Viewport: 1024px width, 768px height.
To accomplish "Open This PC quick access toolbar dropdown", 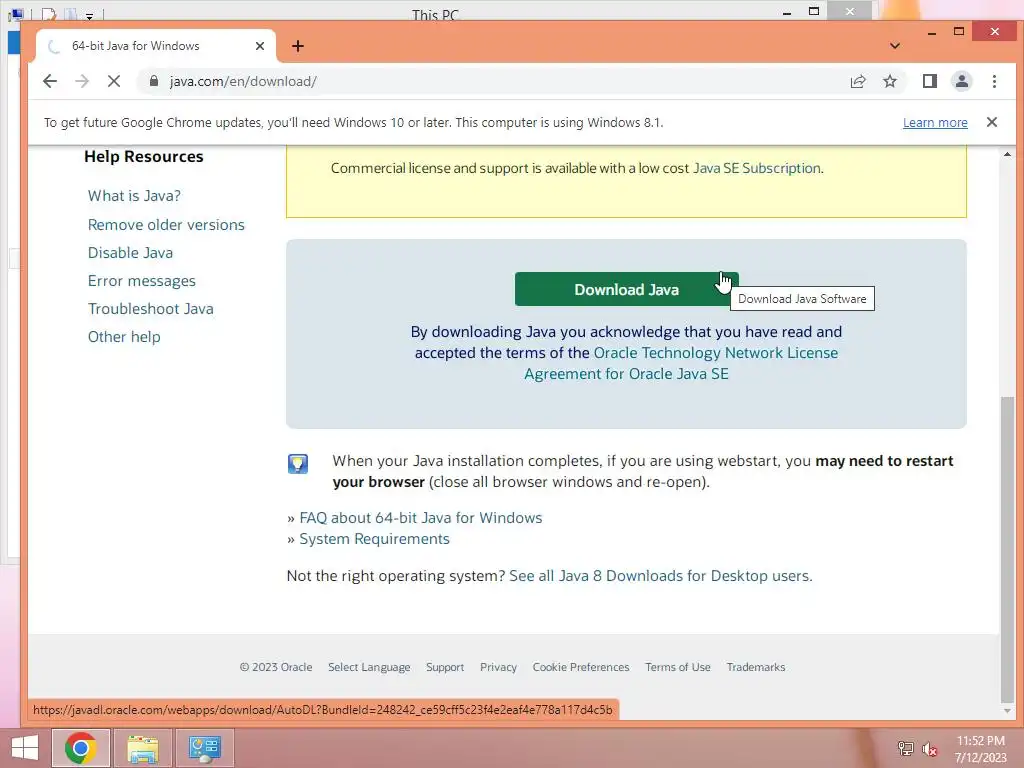I will [89, 15].
